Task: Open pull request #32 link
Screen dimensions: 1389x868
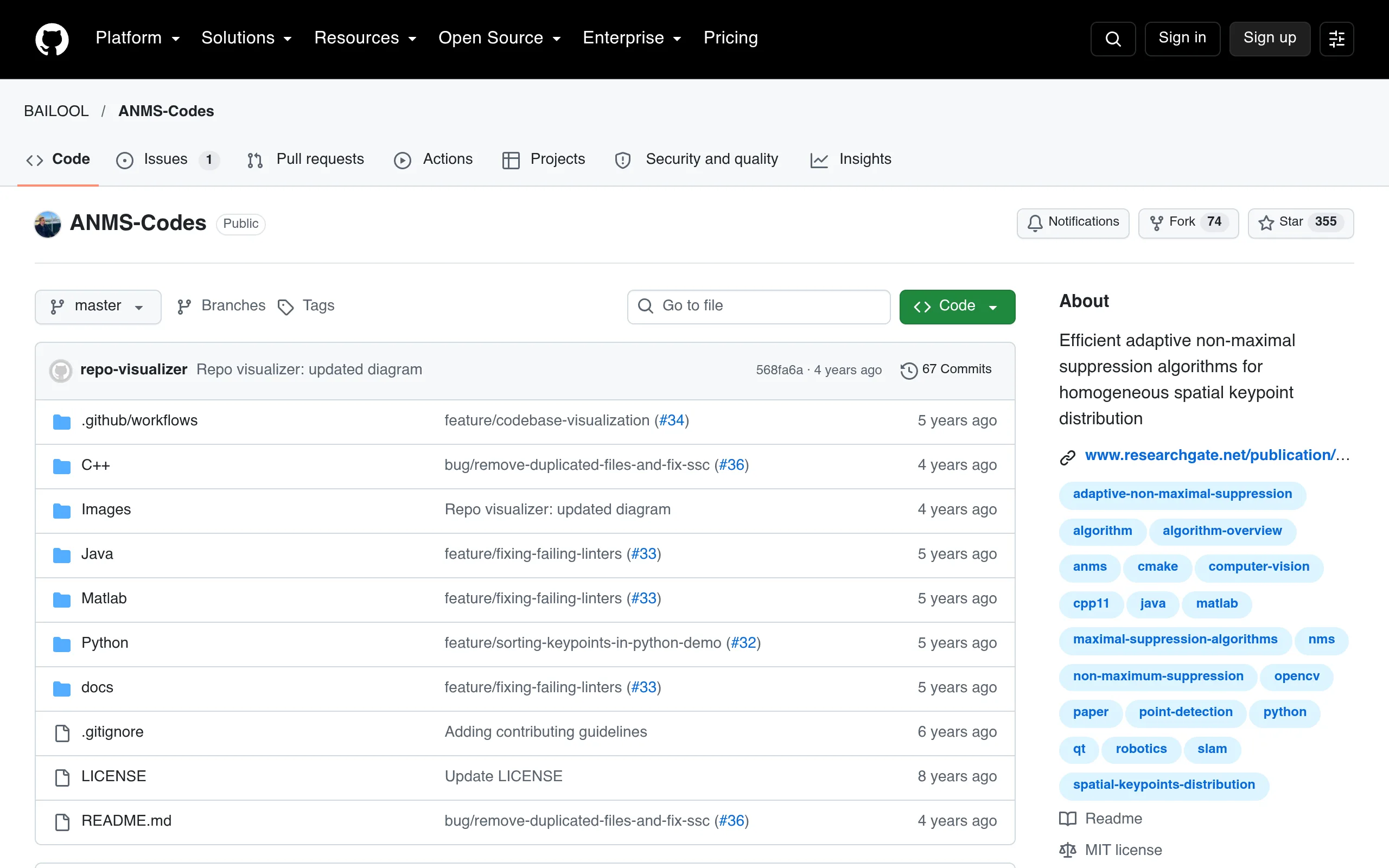Action: (x=743, y=643)
